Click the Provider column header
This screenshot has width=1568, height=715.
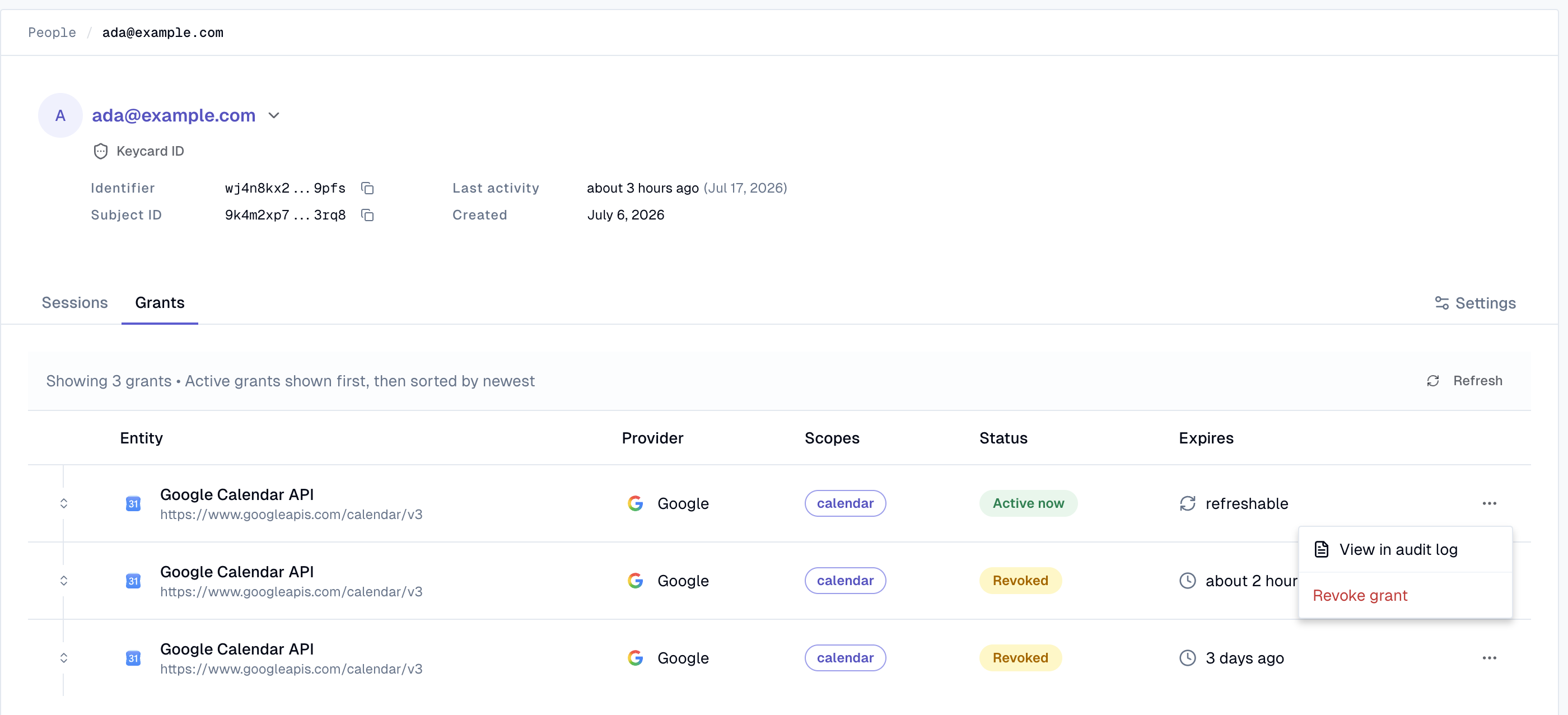coord(652,438)
